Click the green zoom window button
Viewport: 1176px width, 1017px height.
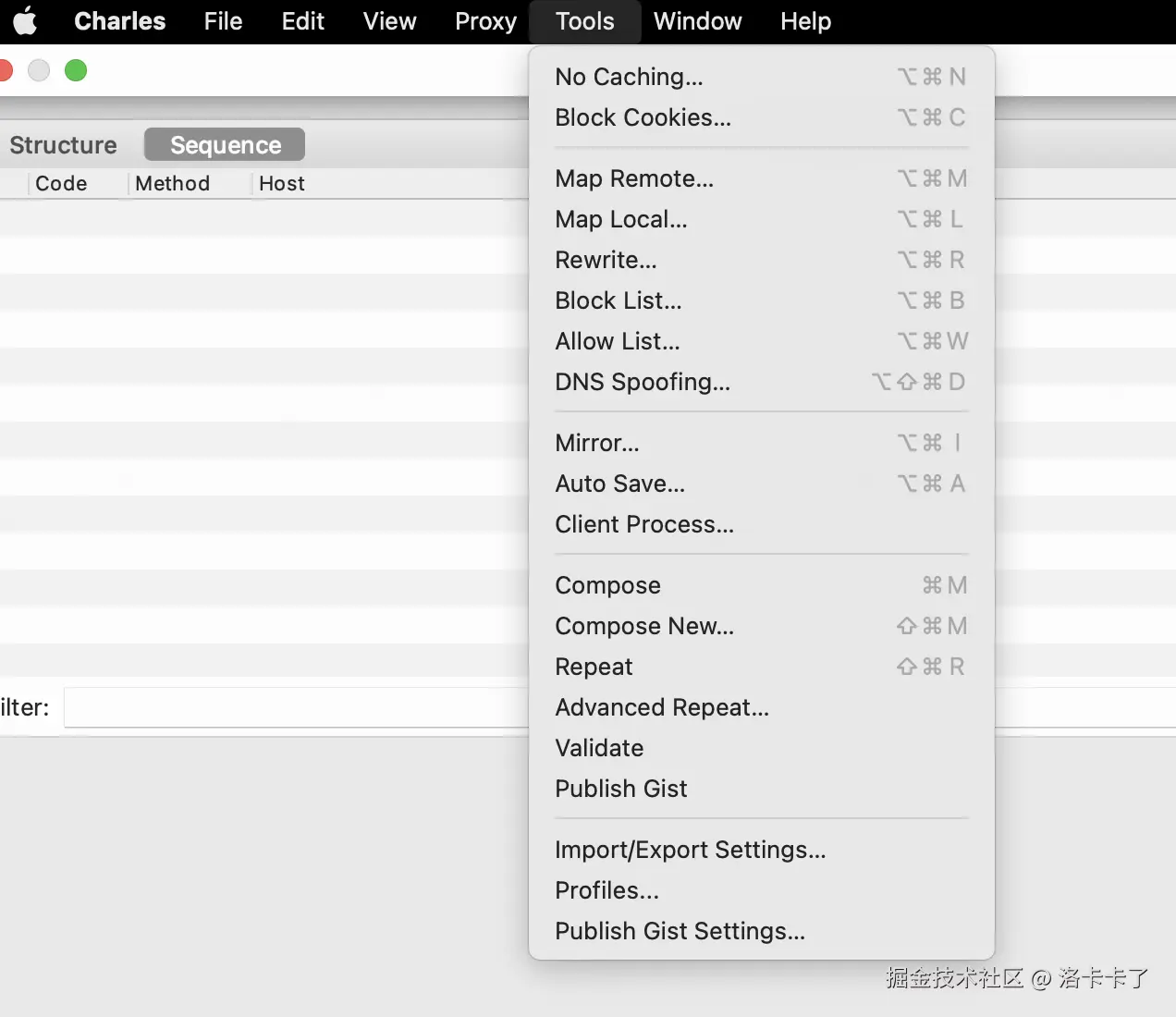[76, 70]
